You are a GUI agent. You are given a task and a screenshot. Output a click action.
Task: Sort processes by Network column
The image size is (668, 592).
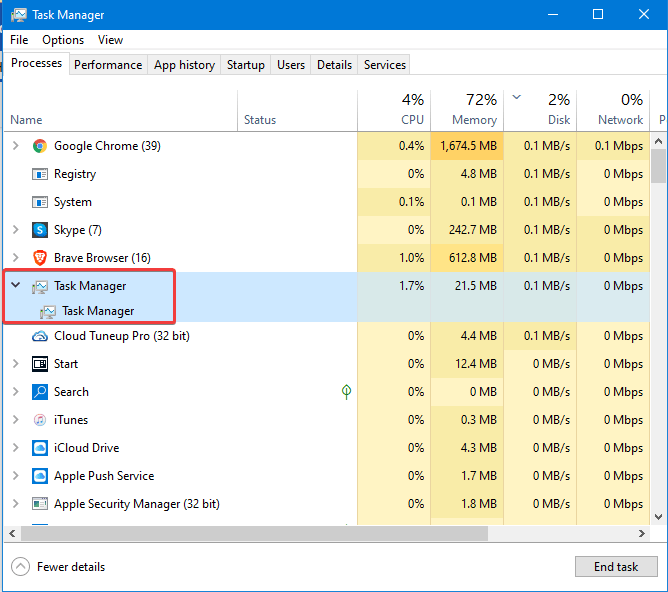point(613,111)
